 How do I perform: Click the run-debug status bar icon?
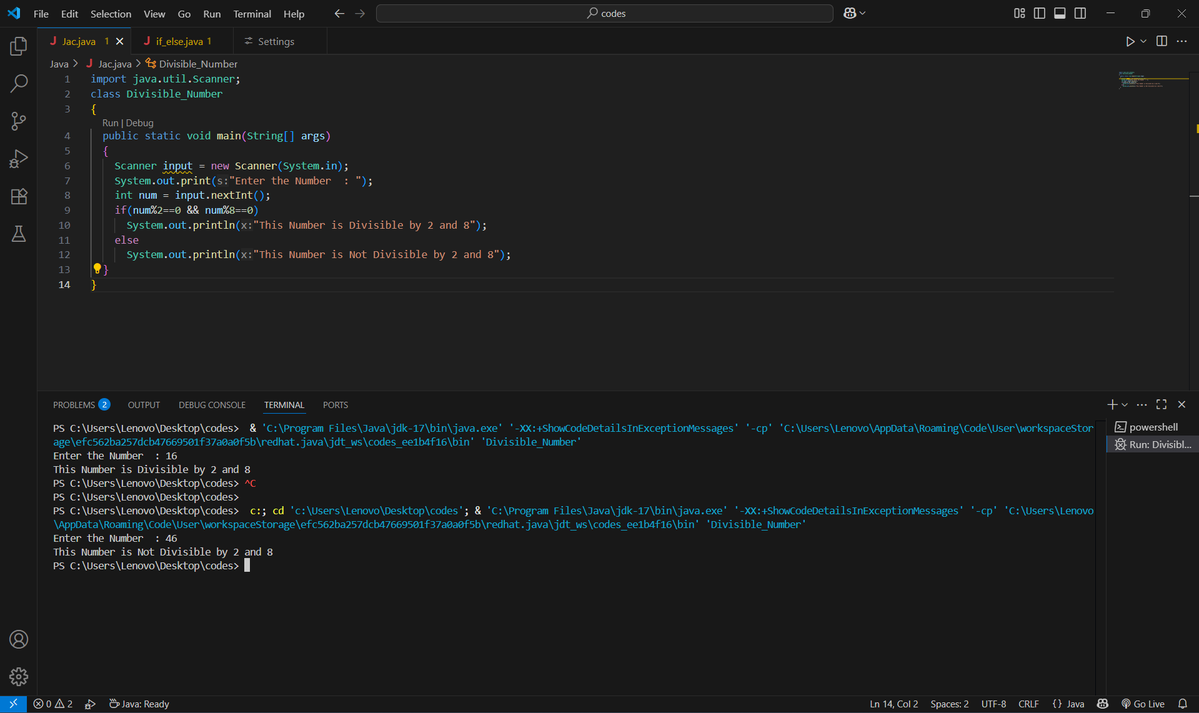click(x=90, y=704)
